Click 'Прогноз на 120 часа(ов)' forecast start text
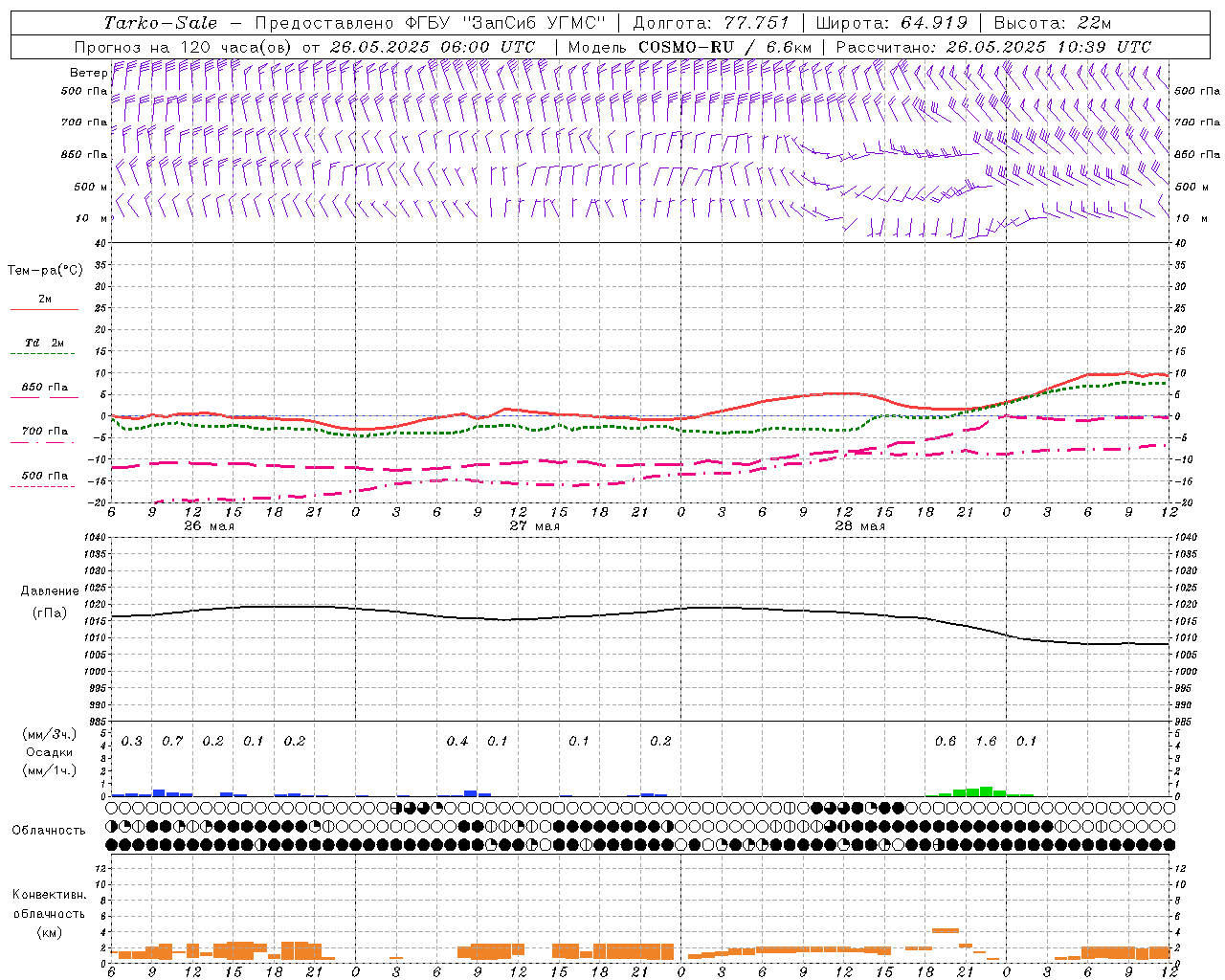This screenshot has width=1225, height=980. click(x=185, y=47)
